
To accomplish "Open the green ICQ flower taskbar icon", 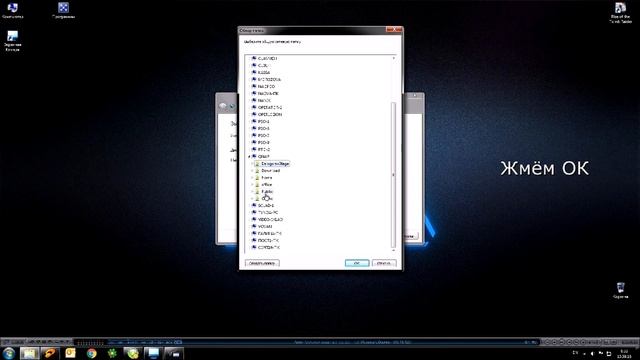I will click(112, 353).
